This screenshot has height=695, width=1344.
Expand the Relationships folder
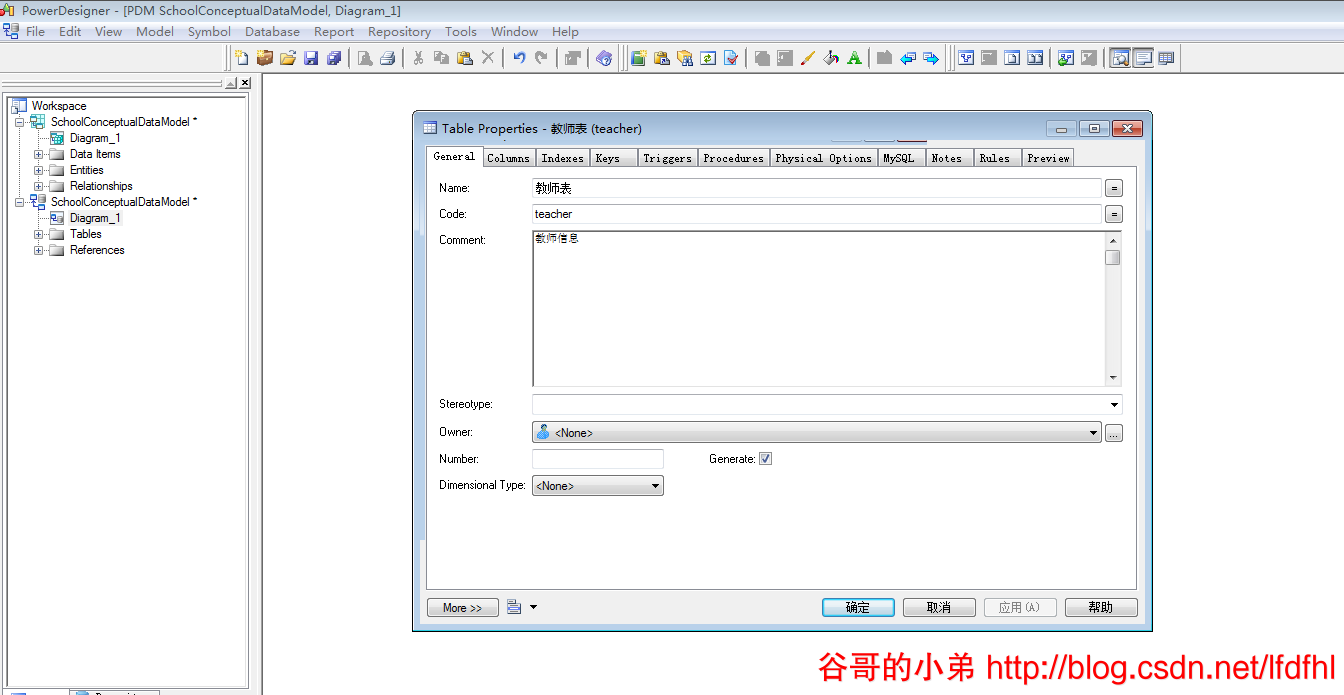(x=39, y=186)
